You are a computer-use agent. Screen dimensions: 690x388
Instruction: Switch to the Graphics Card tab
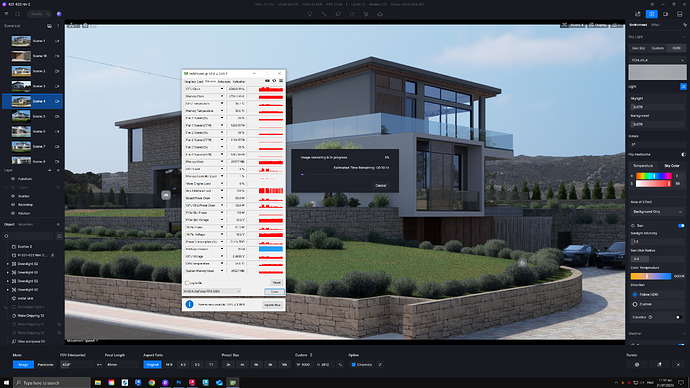click(x=194, y=81)
